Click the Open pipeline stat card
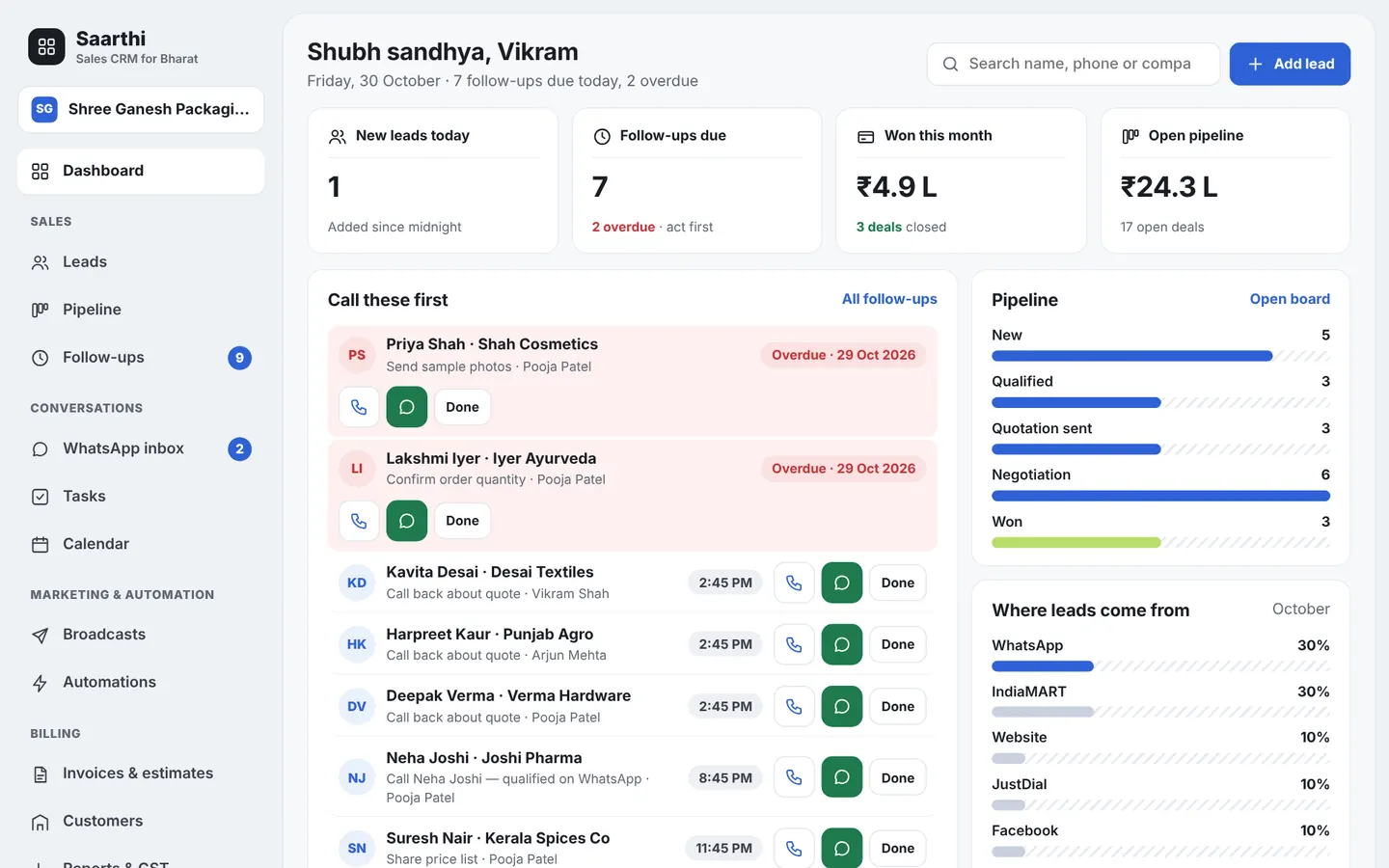The height and width of the screenshot is (868, 1389). (x=1225, y=180)
